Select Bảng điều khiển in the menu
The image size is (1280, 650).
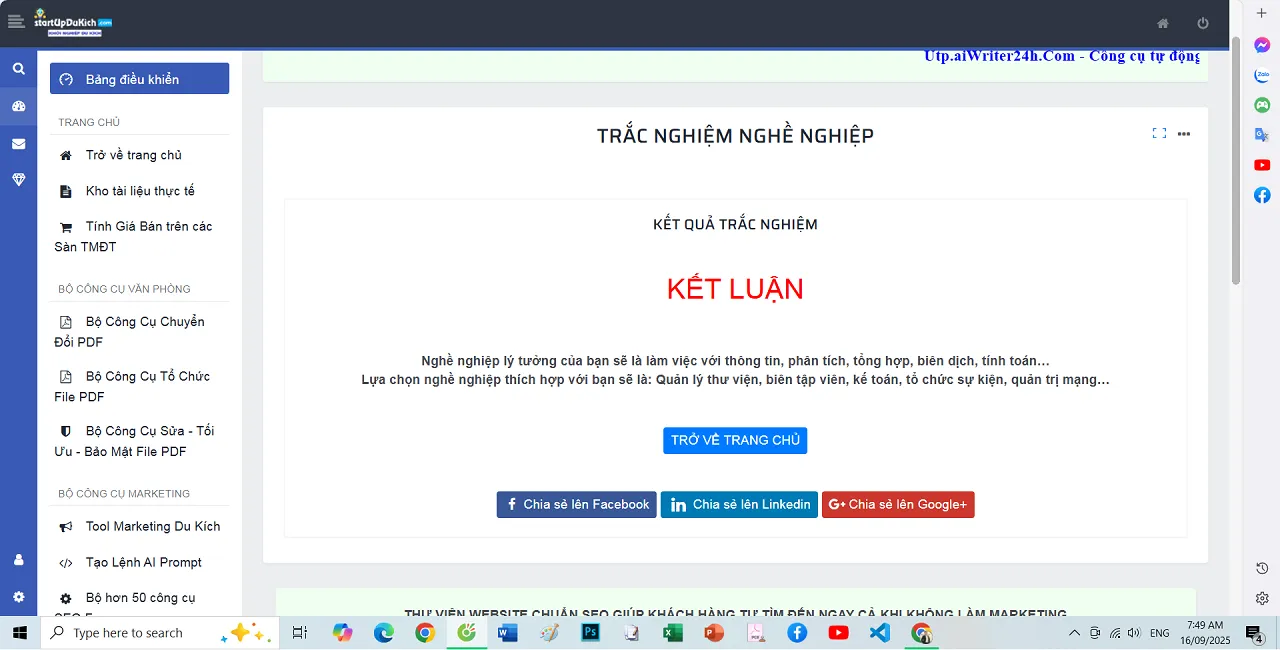139,79
